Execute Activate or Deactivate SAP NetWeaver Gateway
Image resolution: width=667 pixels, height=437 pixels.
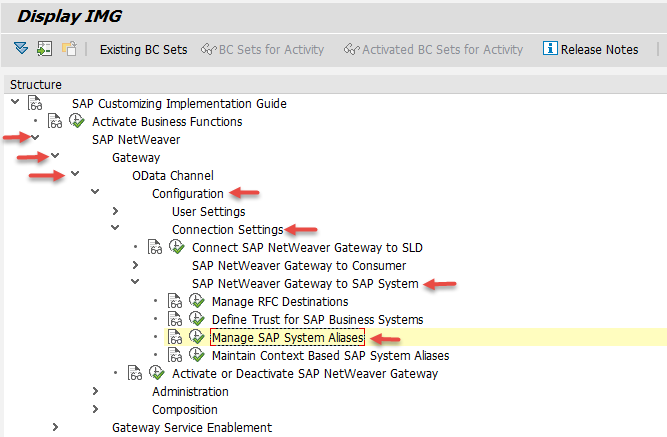[157, 374]
